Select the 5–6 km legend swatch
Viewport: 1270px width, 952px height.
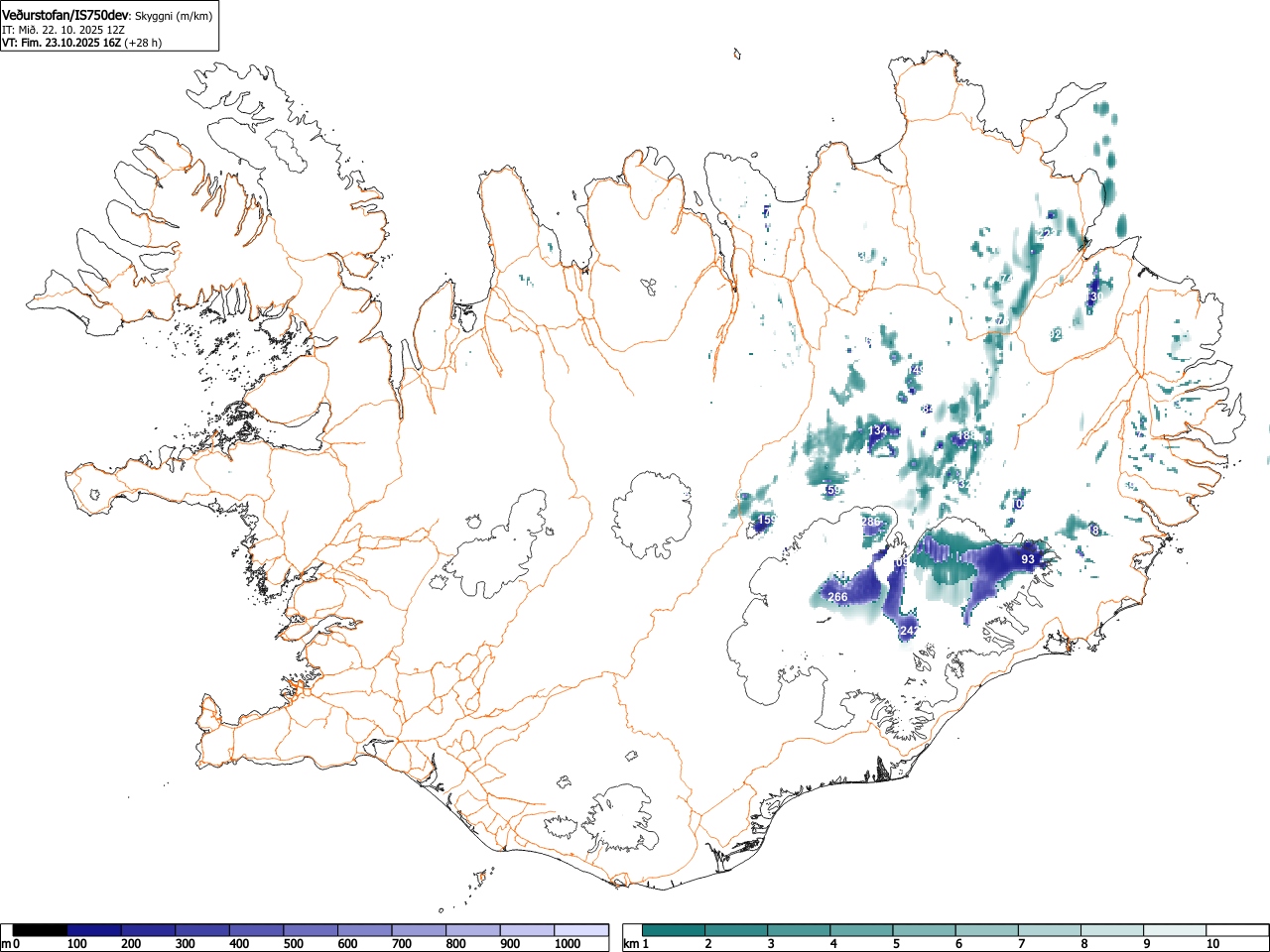click(924, 930)
